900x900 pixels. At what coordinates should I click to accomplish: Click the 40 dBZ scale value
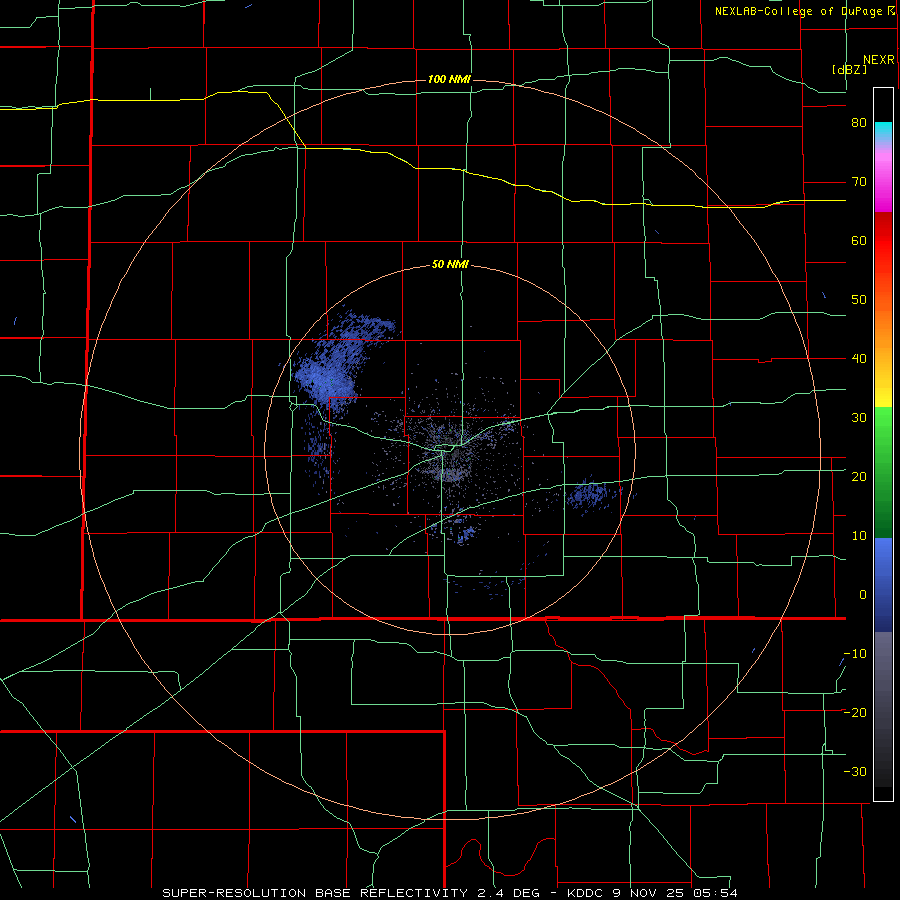pyautogui.click(x=859, y=359)
